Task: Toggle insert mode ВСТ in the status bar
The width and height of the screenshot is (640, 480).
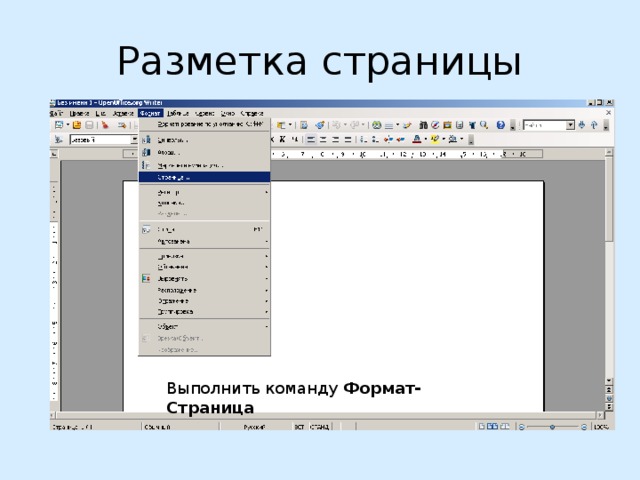Action: (x=299, y=427)
